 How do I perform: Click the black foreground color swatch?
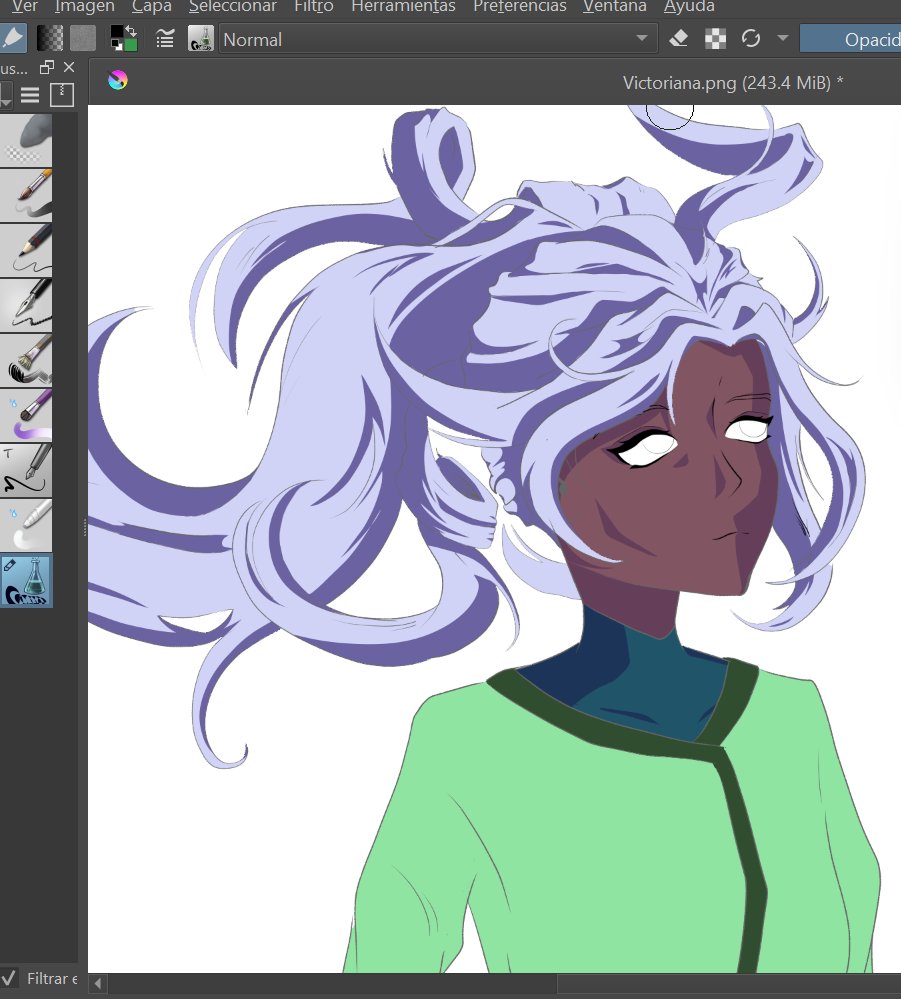[x=116, y=32]
